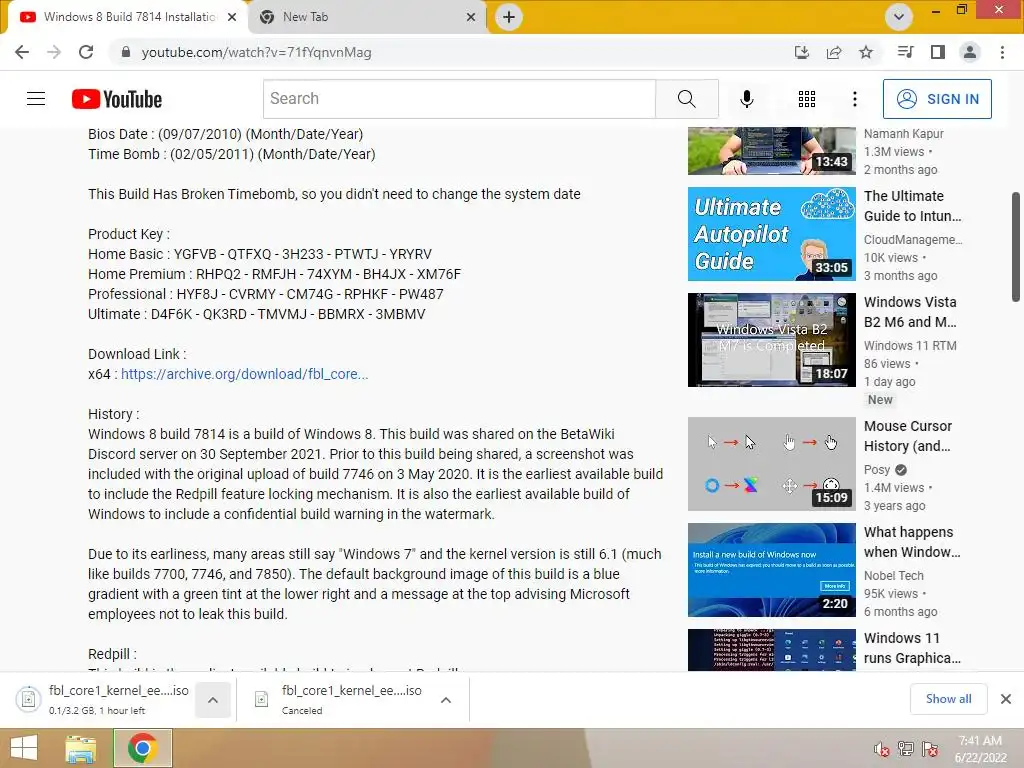Image resolution: width=1024 pixels, height=768 pixels.
Task: Open a new tab with plus button
Action: coord(509,17)
